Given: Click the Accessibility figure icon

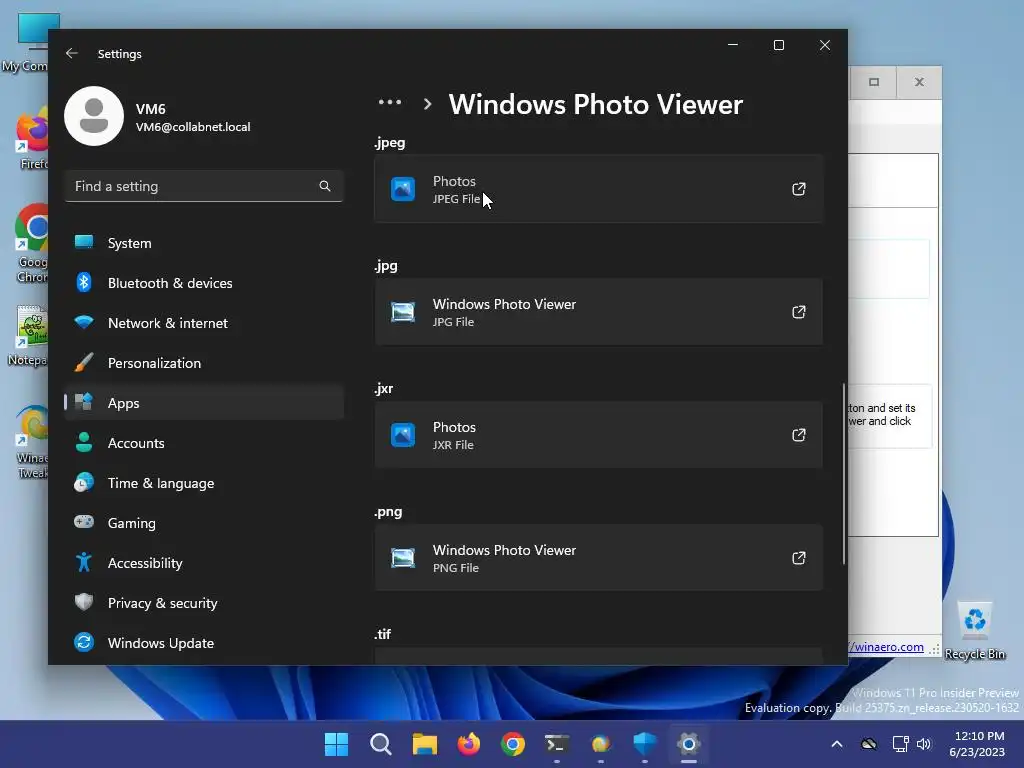Looking at the screenshot, I should (84, 562).
